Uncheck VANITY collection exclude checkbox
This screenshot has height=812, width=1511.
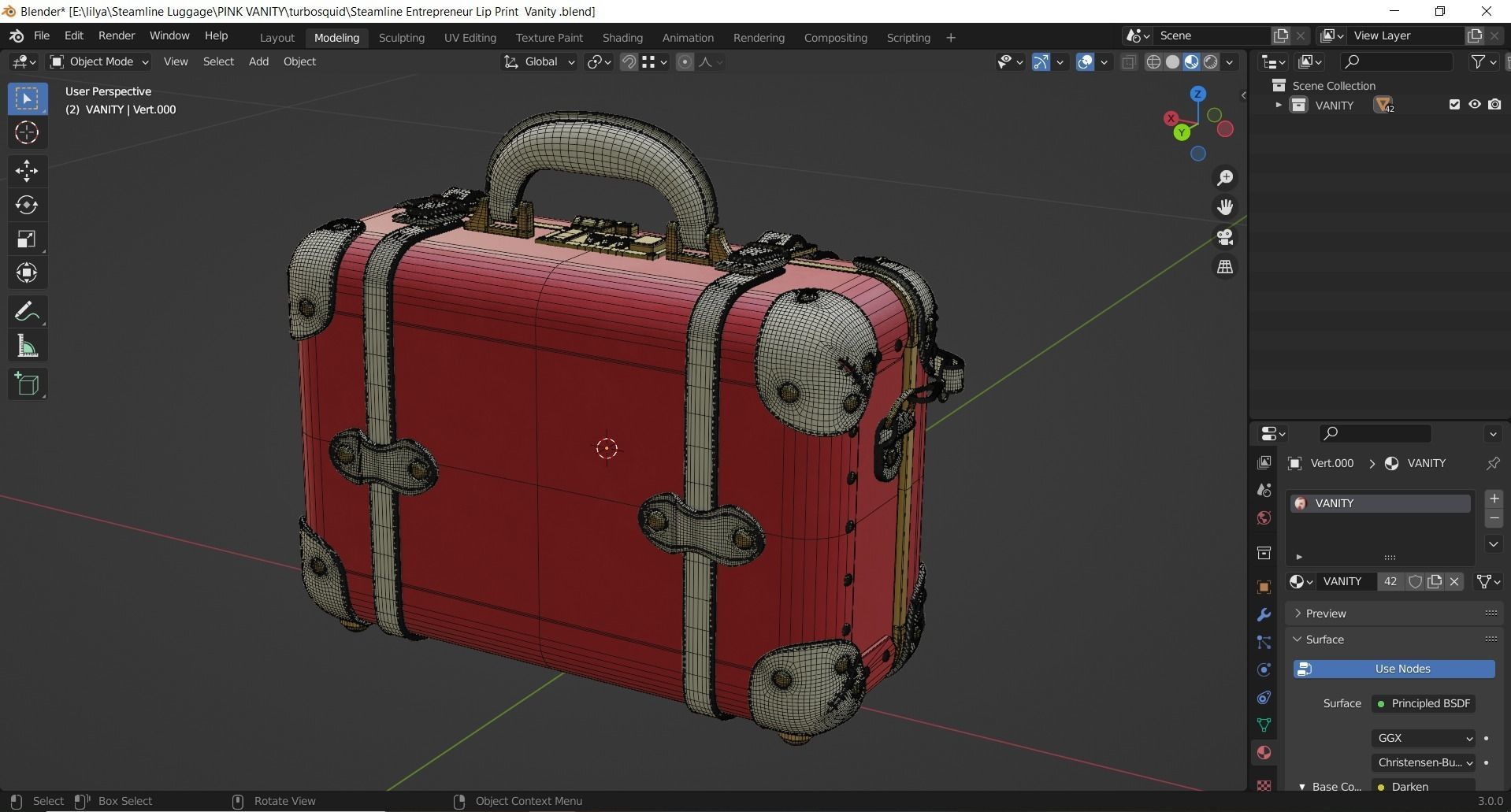coord(1454,104)
